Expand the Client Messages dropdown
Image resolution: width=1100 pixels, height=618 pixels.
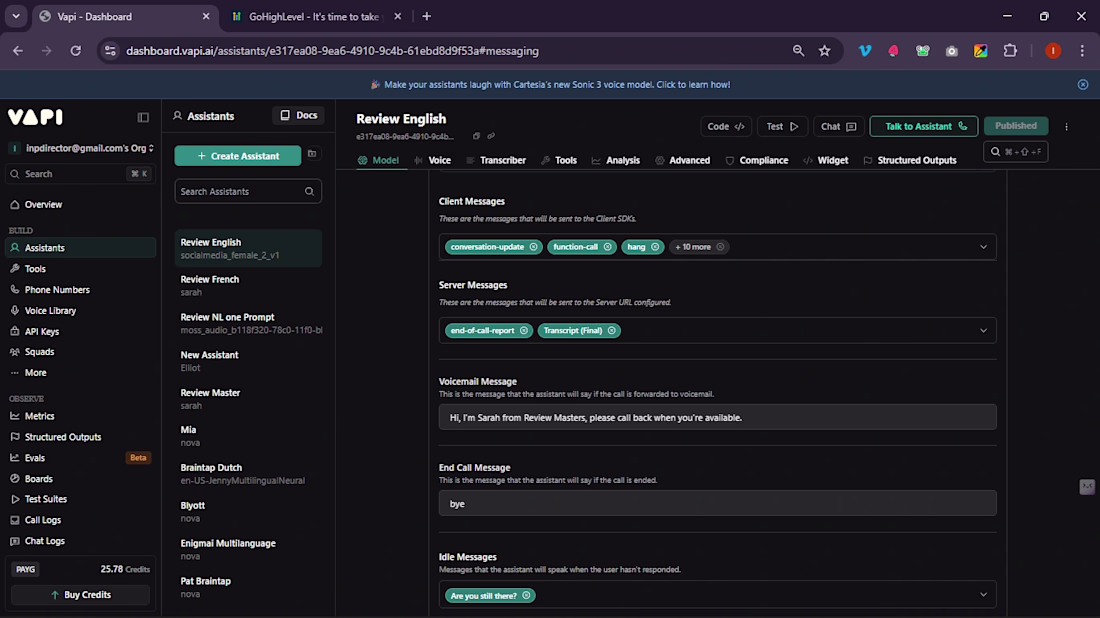click(984, 247)
